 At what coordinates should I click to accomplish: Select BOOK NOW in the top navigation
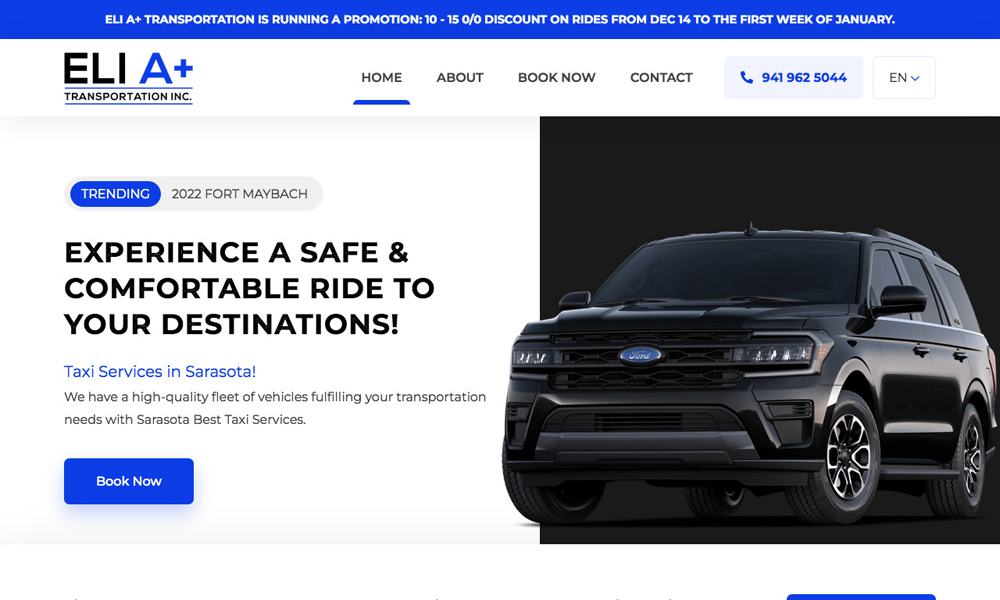tap(556, 78)
